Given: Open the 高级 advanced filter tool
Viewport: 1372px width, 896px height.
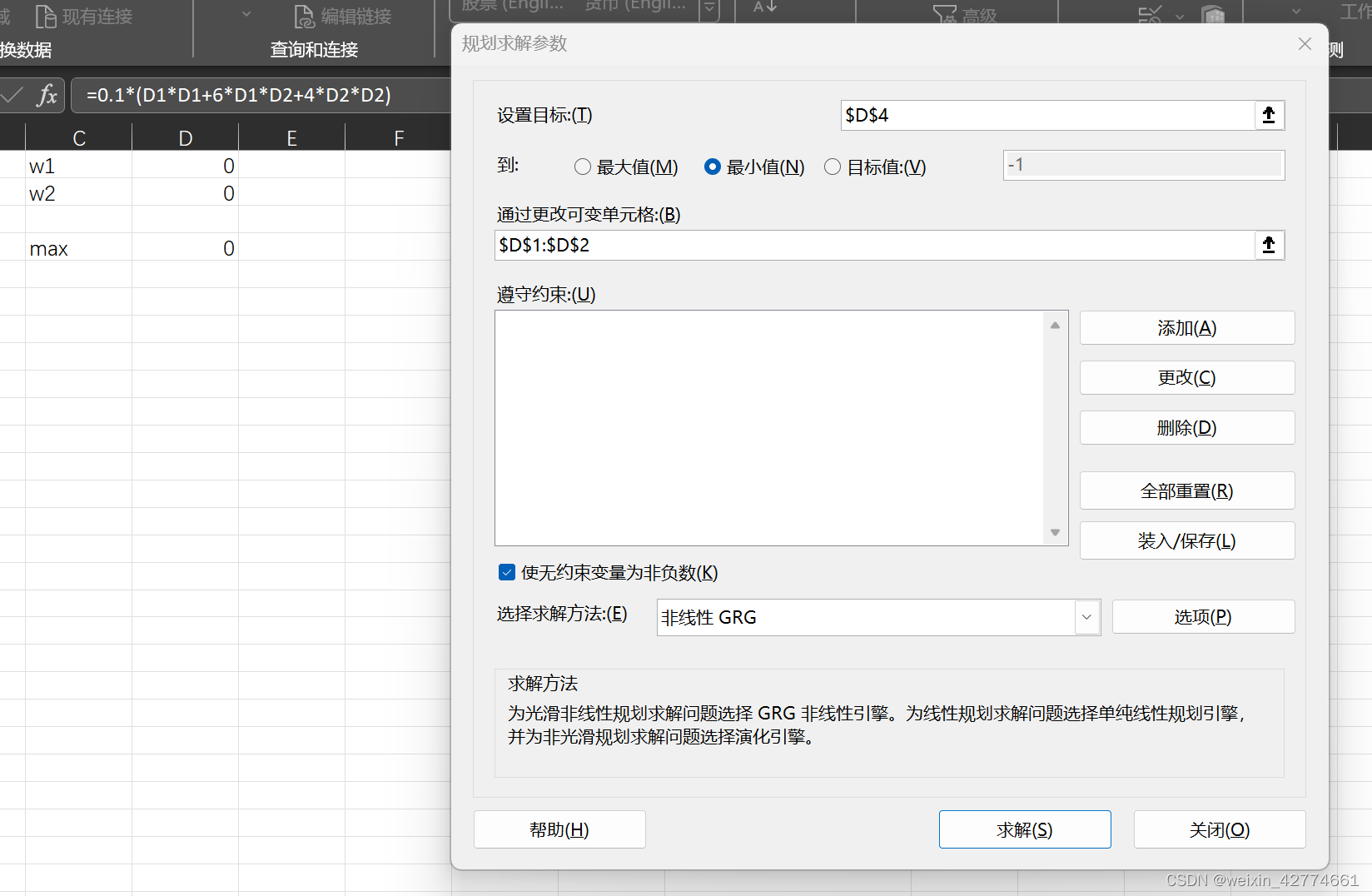Looking at the screenshot, I should [964, 14].
